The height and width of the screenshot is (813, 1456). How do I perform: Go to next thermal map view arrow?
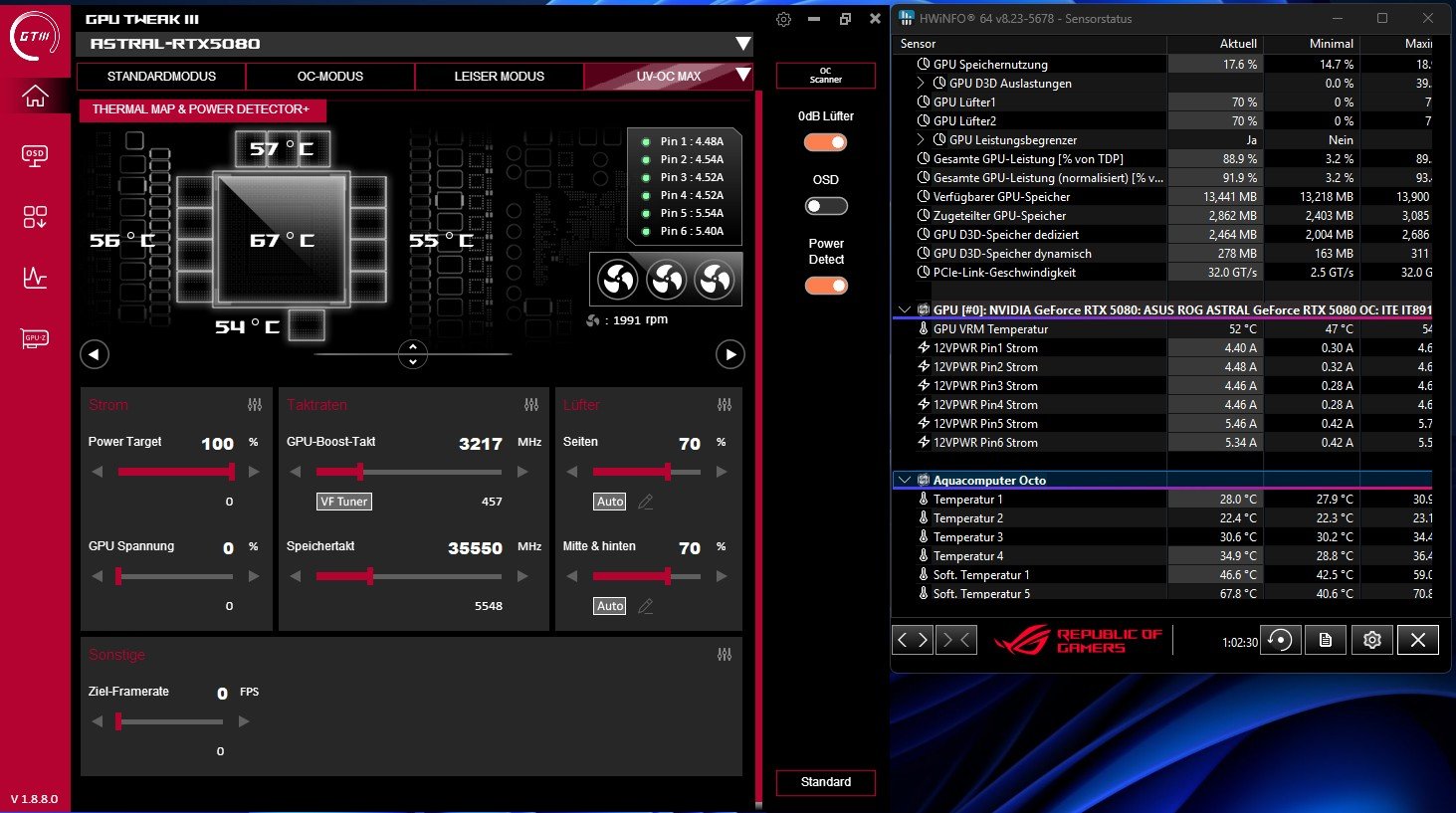pyautogui.click(x=730, y=354)
